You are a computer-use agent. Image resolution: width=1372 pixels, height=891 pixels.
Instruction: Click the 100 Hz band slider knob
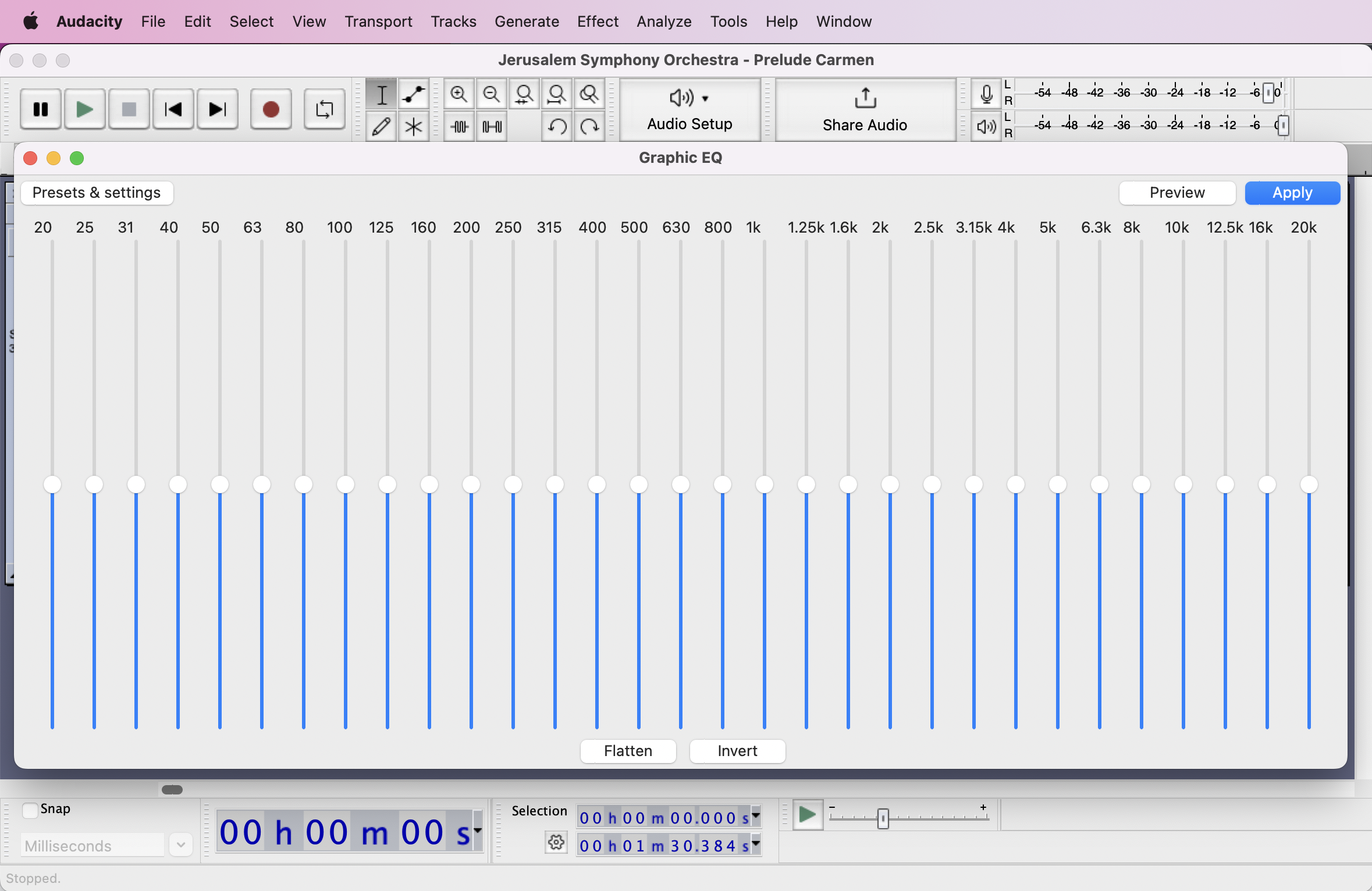coord(346,484)
